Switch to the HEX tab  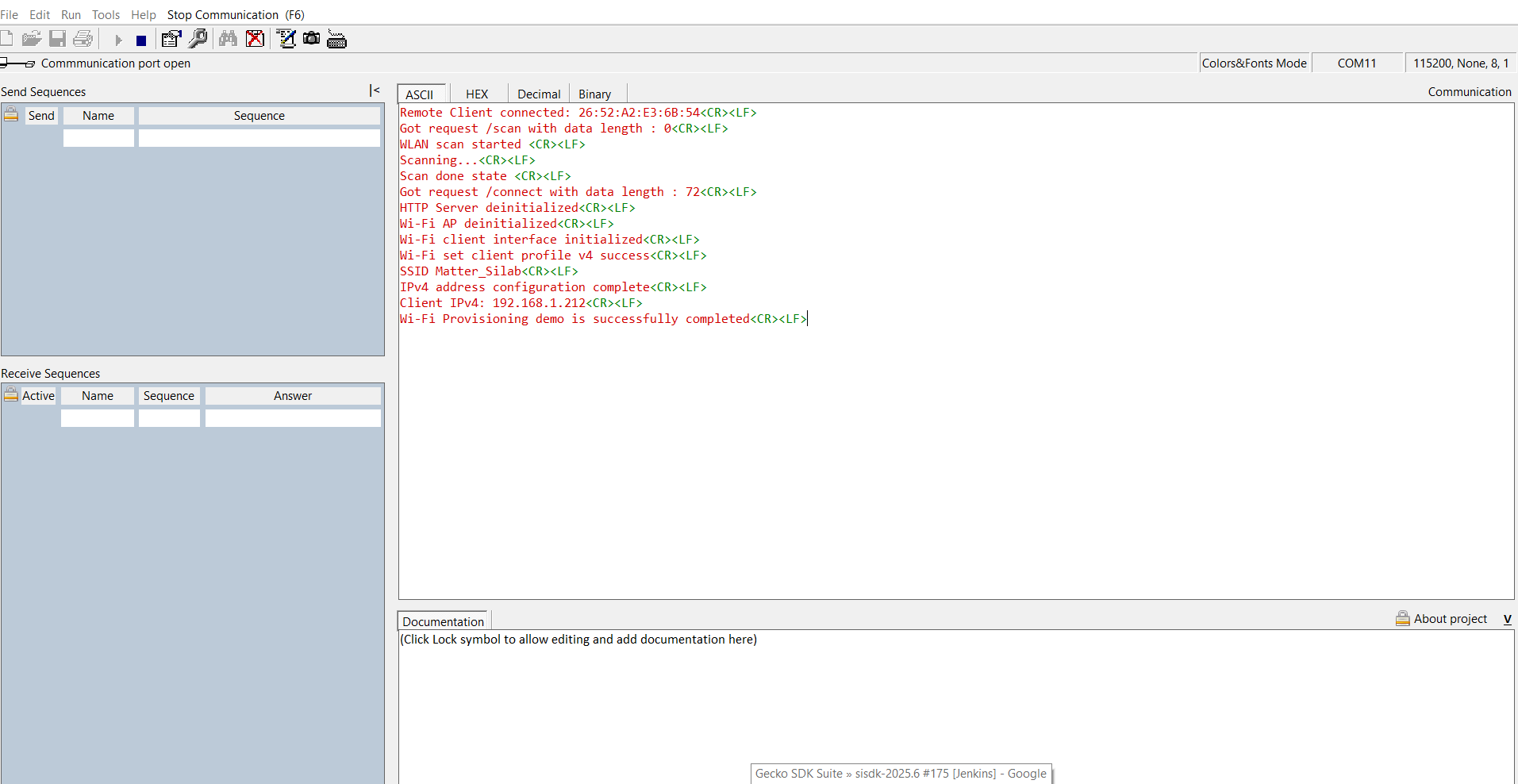point(477,94)
